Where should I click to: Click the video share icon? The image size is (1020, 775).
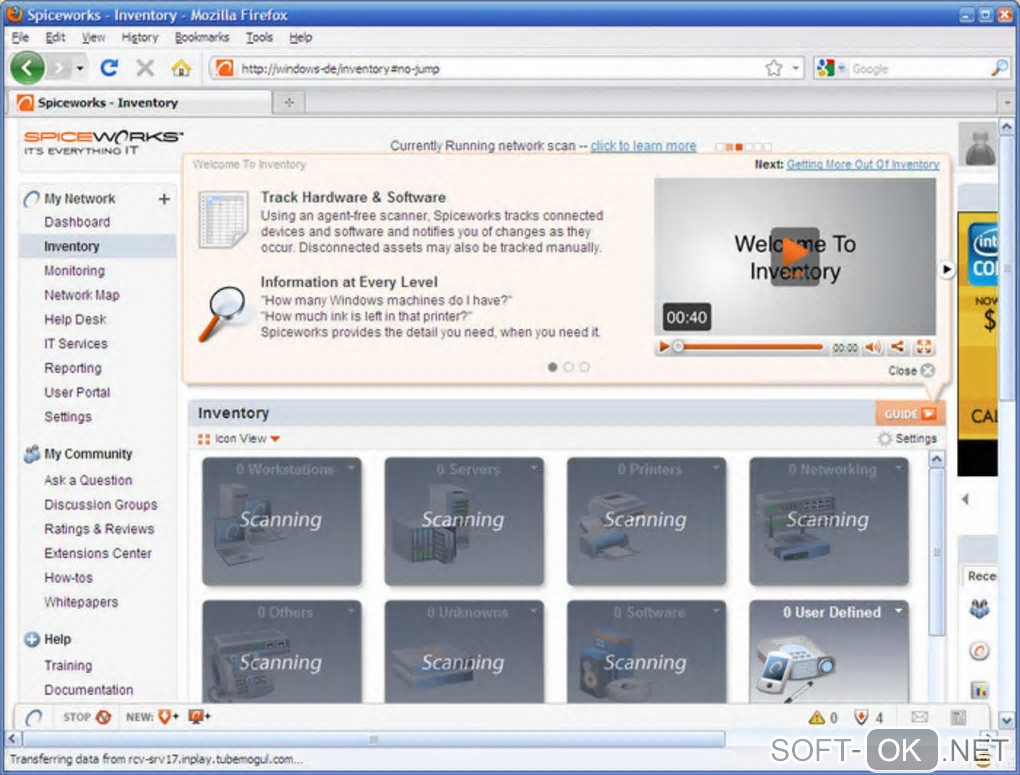(897, 347)
